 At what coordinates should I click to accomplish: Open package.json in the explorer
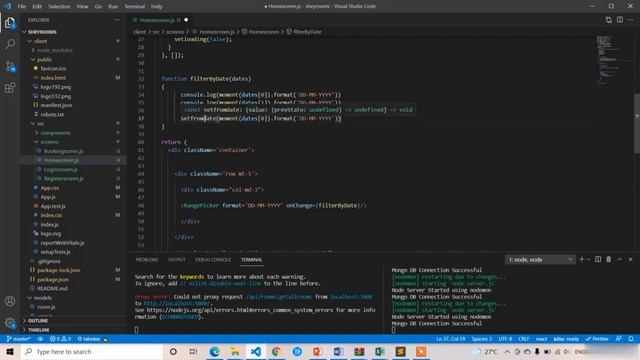[x=53, y=279]
